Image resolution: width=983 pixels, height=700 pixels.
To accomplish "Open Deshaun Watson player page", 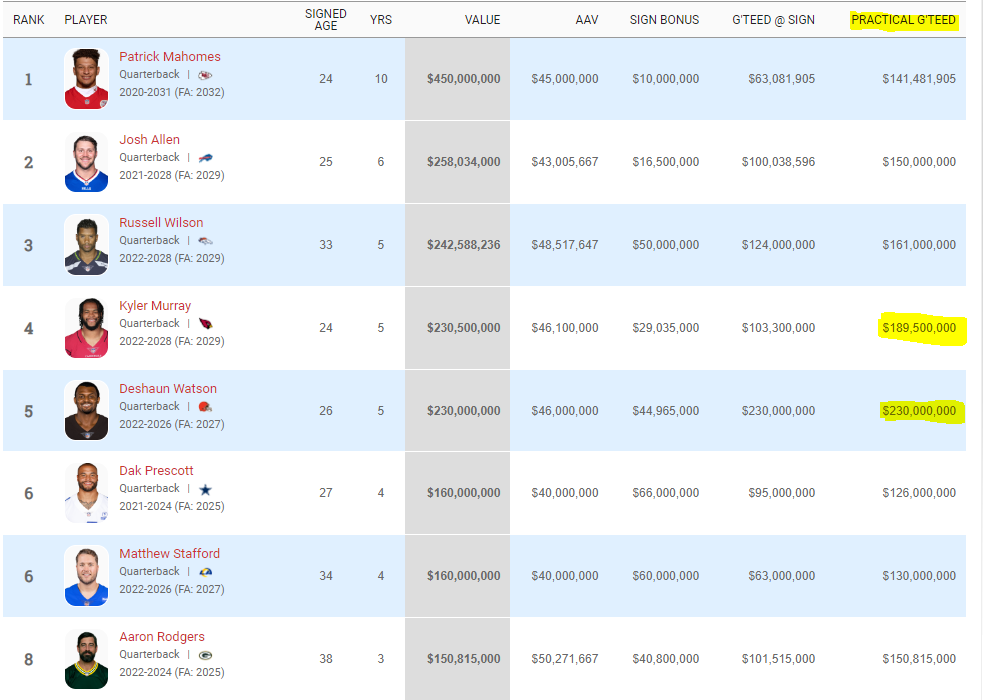I will [168, 389].
